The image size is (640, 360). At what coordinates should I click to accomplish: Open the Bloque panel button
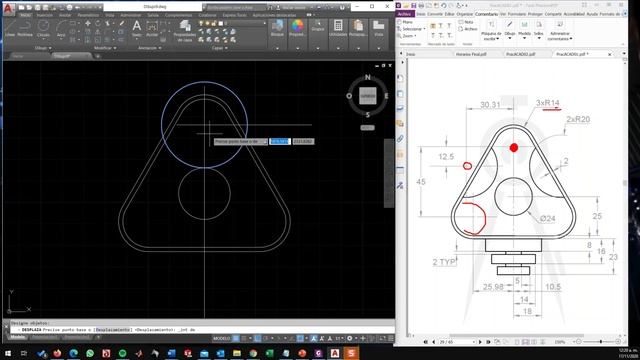click(x=278, y=28)
